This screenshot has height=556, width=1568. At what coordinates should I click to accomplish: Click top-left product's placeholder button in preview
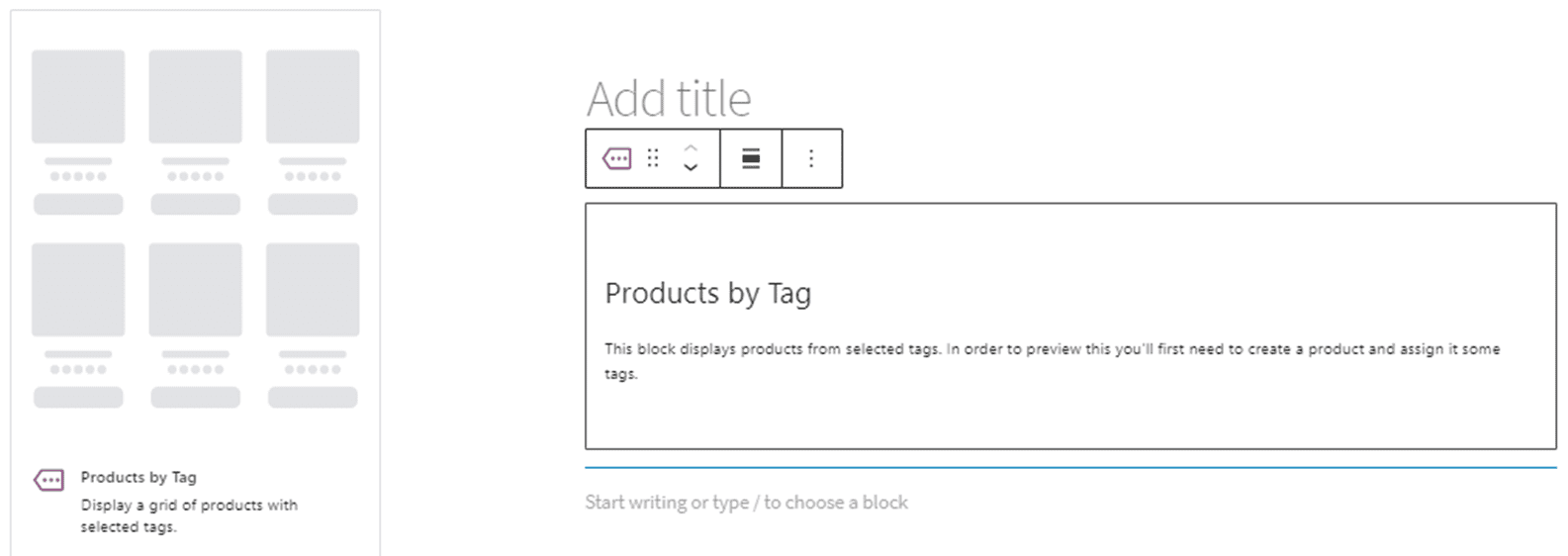pyautogui.click(x=78, y=205)
